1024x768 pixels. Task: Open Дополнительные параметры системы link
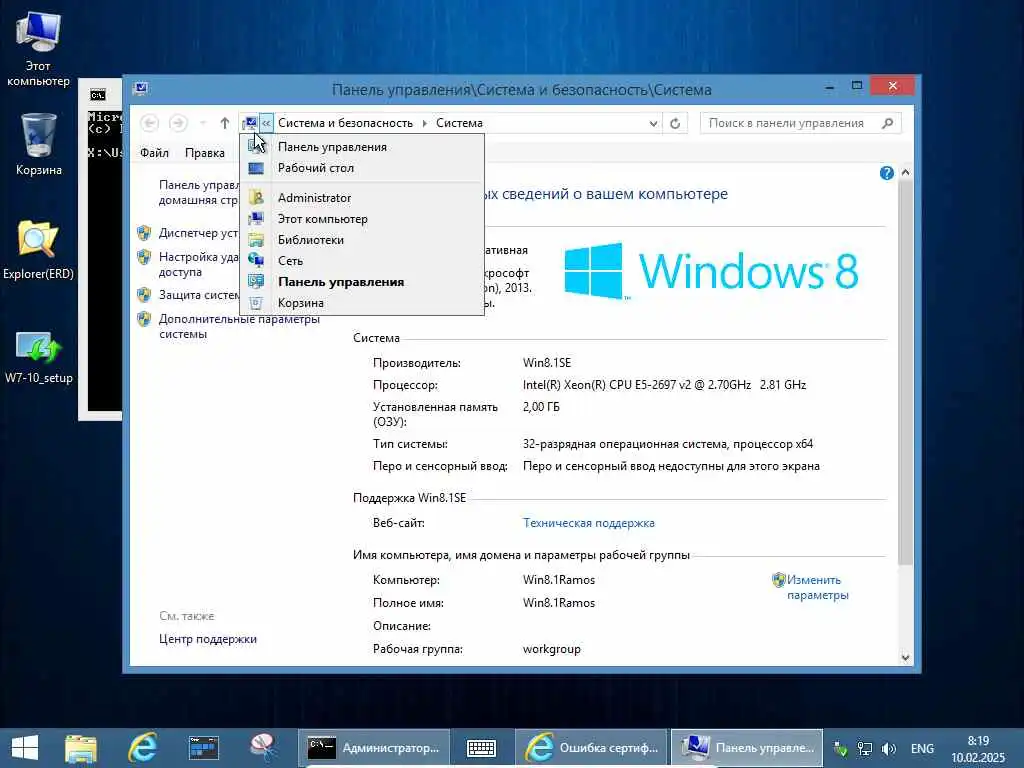pos(239,327)
